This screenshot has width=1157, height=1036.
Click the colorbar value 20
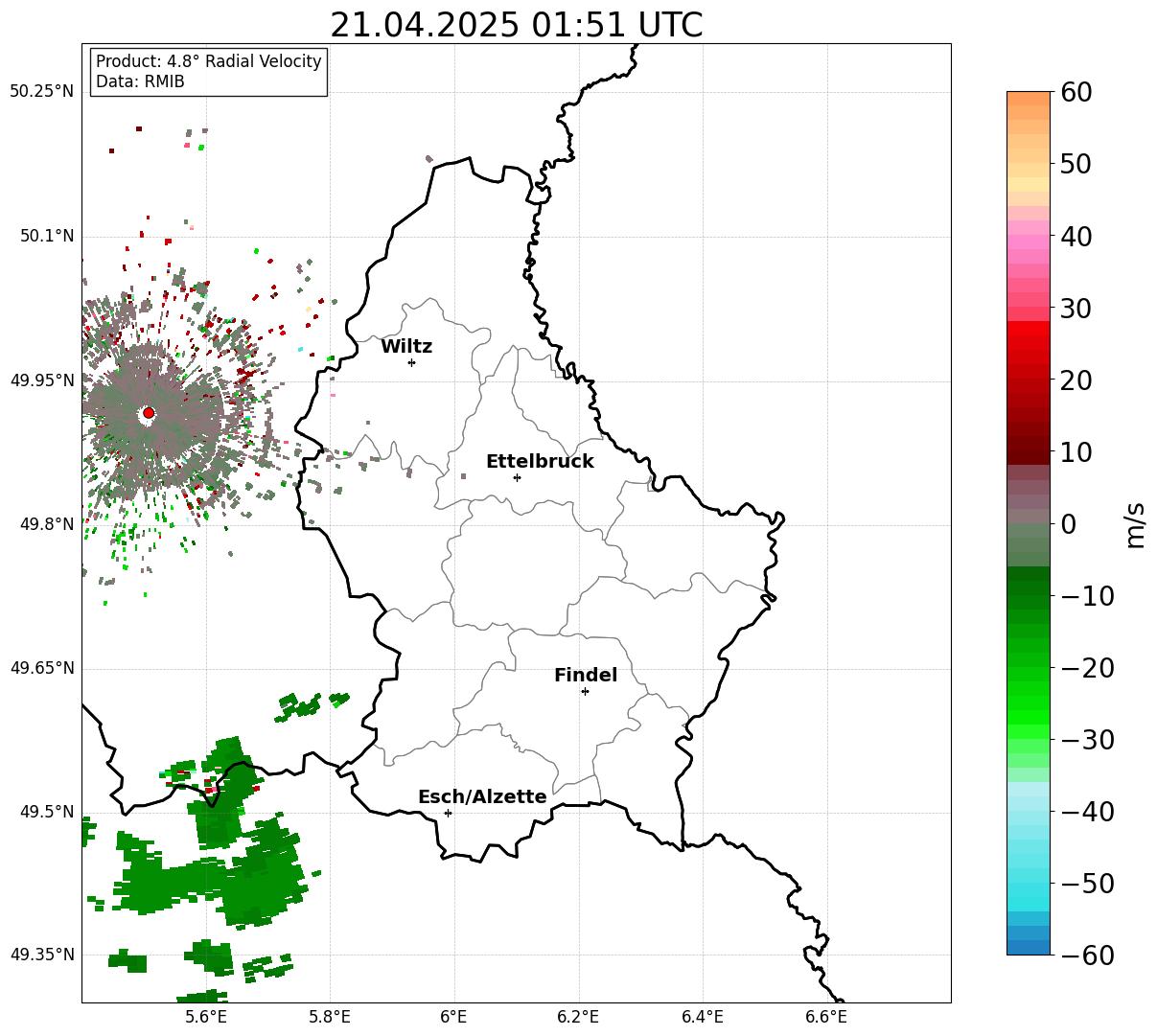click(x=1076, y=380)
